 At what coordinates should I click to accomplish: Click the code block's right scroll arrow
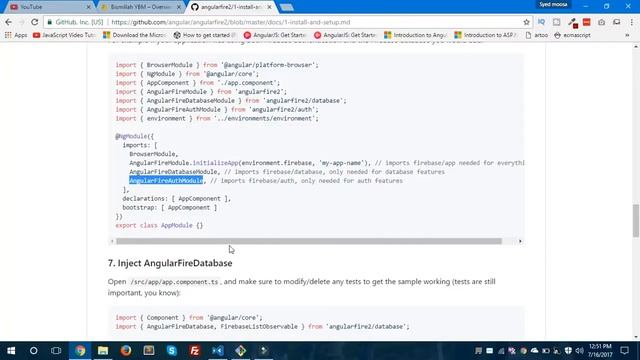click(520, 241)
